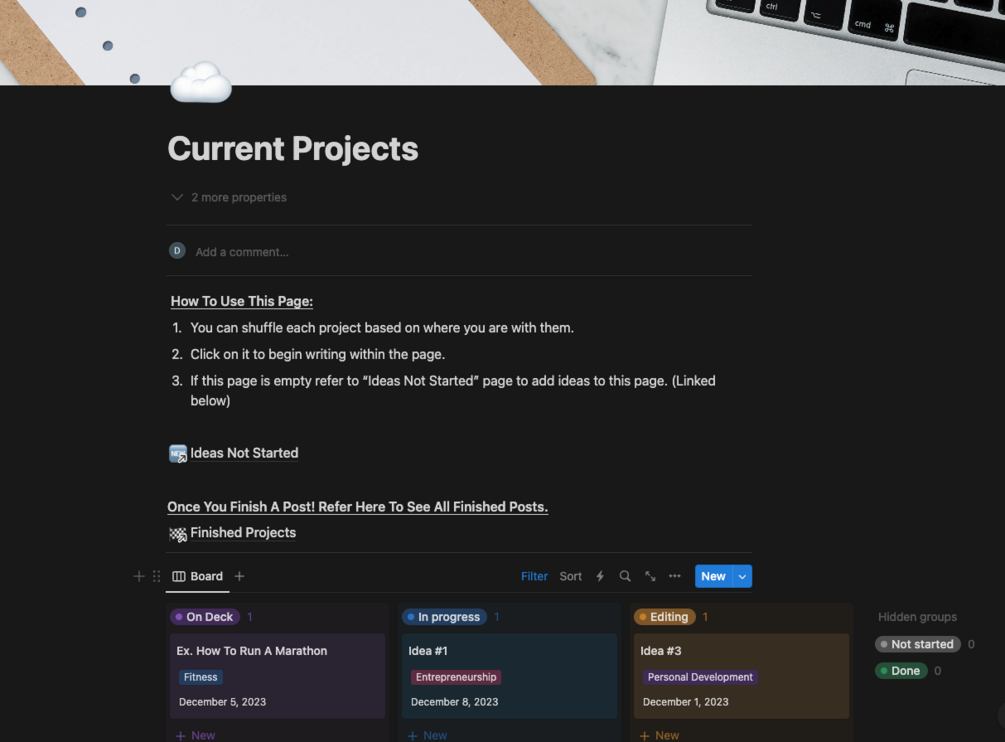Open the Filter menu
The width and height of the screenshot is (1005, 742).
pyautogui.click(x=534, y=576)
